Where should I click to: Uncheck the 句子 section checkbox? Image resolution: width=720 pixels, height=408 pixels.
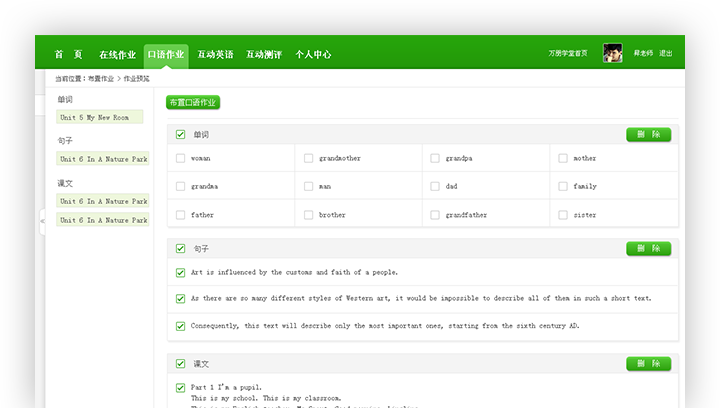(180, 249)
